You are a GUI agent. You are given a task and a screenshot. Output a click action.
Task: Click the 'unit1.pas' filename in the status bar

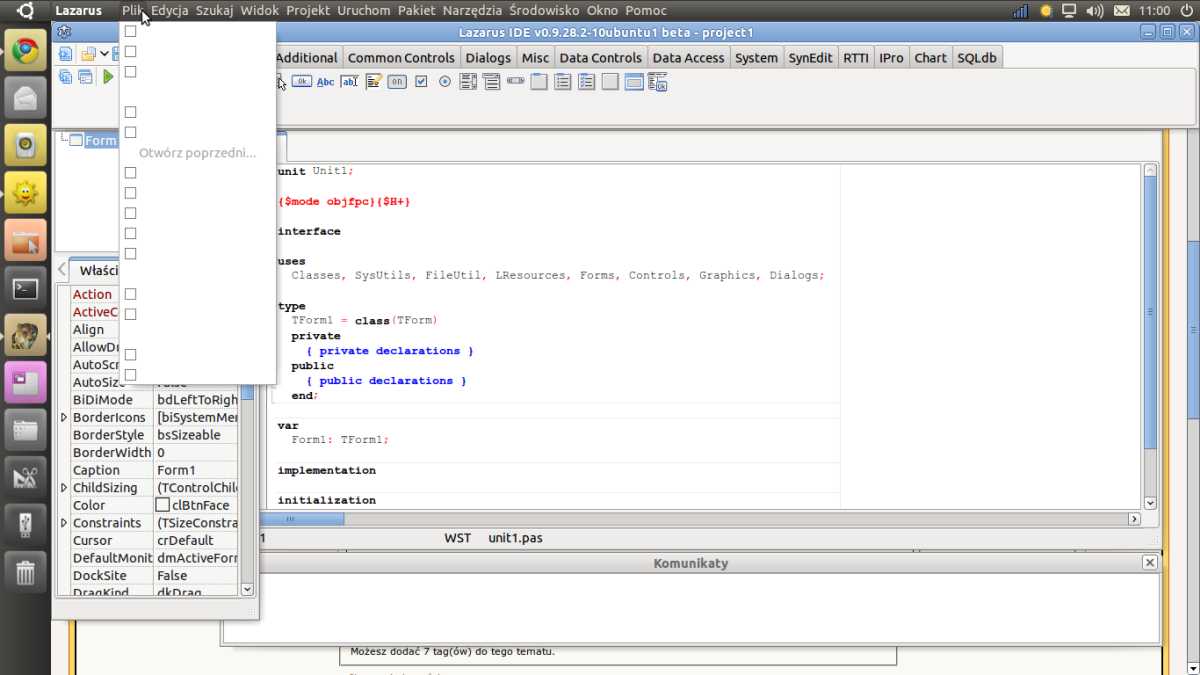(x=515, y=538)
